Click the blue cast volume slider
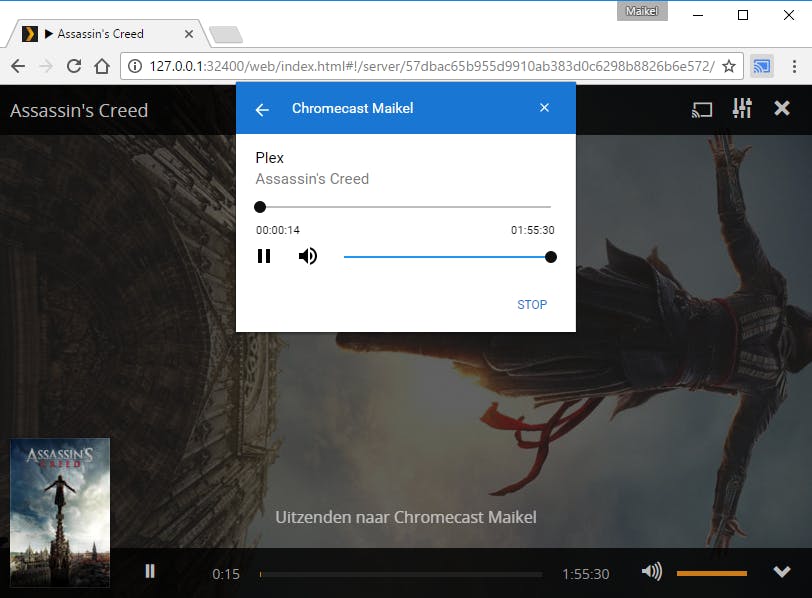 click(450, 257)
